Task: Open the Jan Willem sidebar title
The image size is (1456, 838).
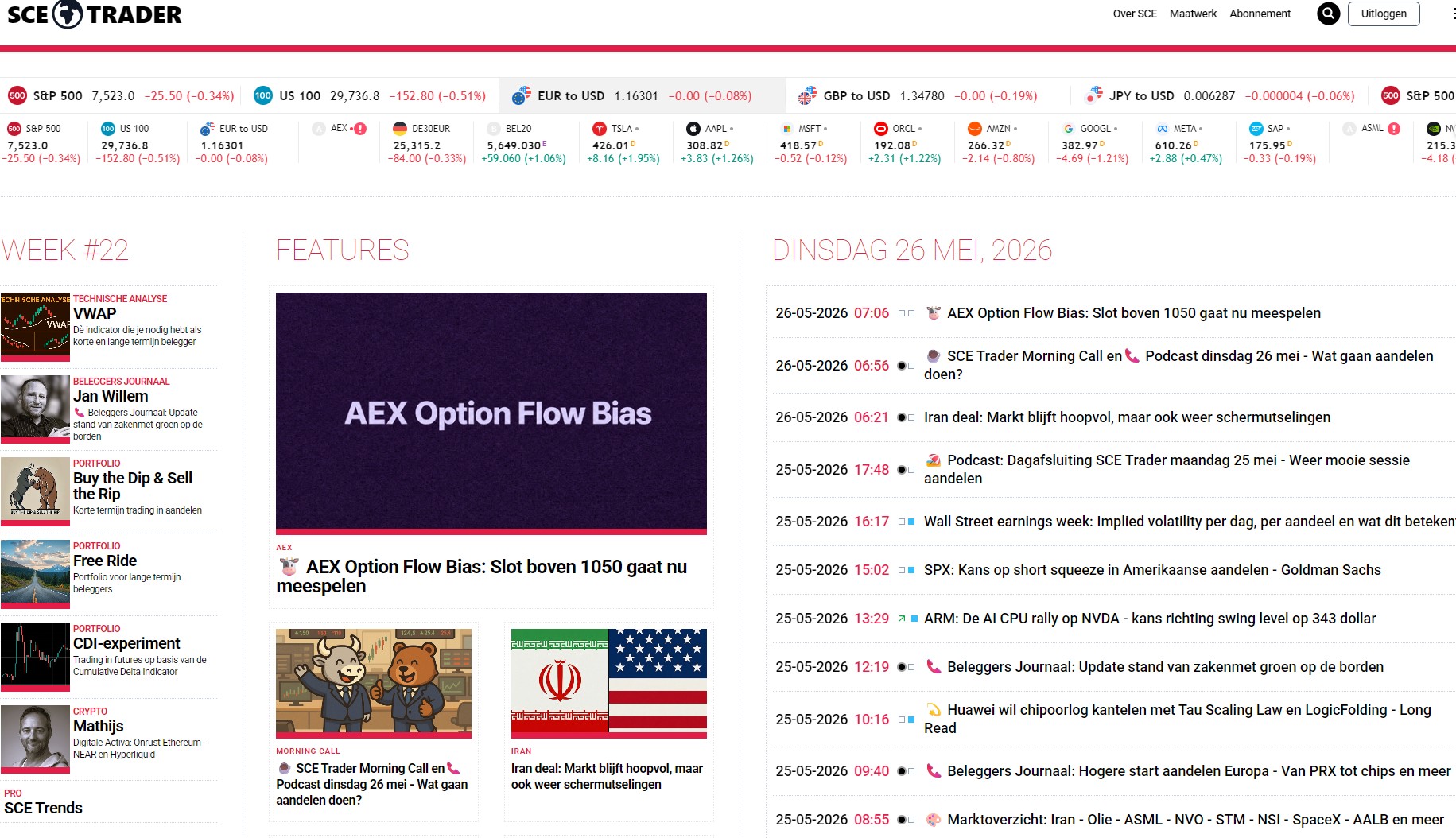Action: pos(111,396)
